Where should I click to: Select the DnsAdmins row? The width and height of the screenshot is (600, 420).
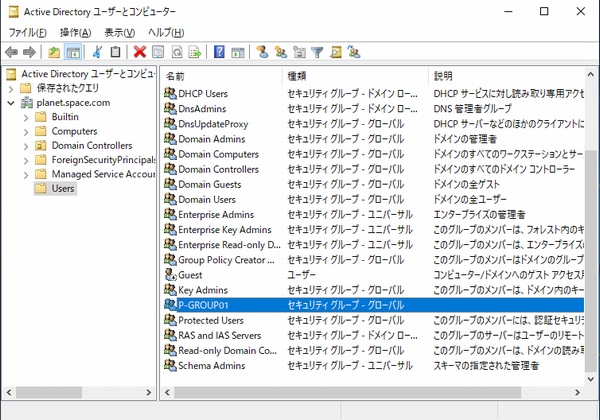pyautogui.click(x=373, y=109)
